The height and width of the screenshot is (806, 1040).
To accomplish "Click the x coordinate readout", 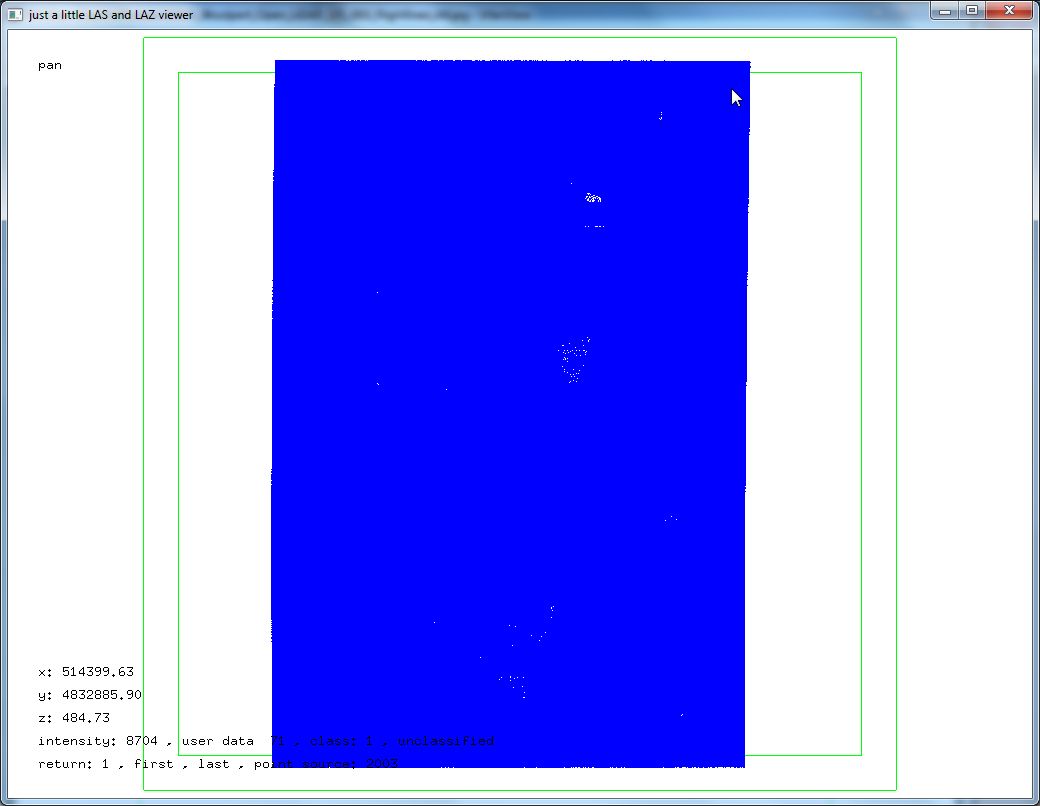I will [x=85, y=672].
